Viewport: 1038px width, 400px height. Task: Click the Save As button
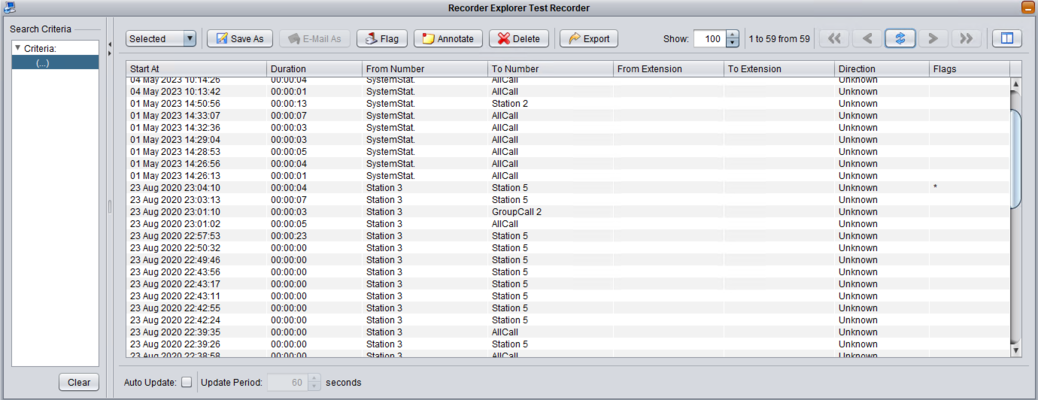(x=239, y=38)
